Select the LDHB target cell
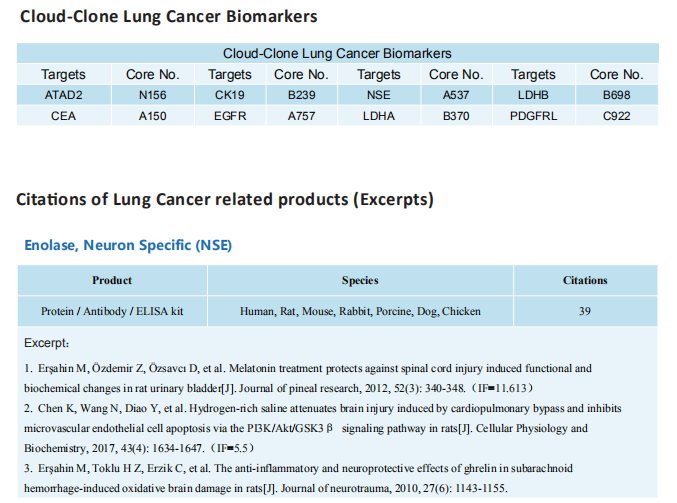 533,95
